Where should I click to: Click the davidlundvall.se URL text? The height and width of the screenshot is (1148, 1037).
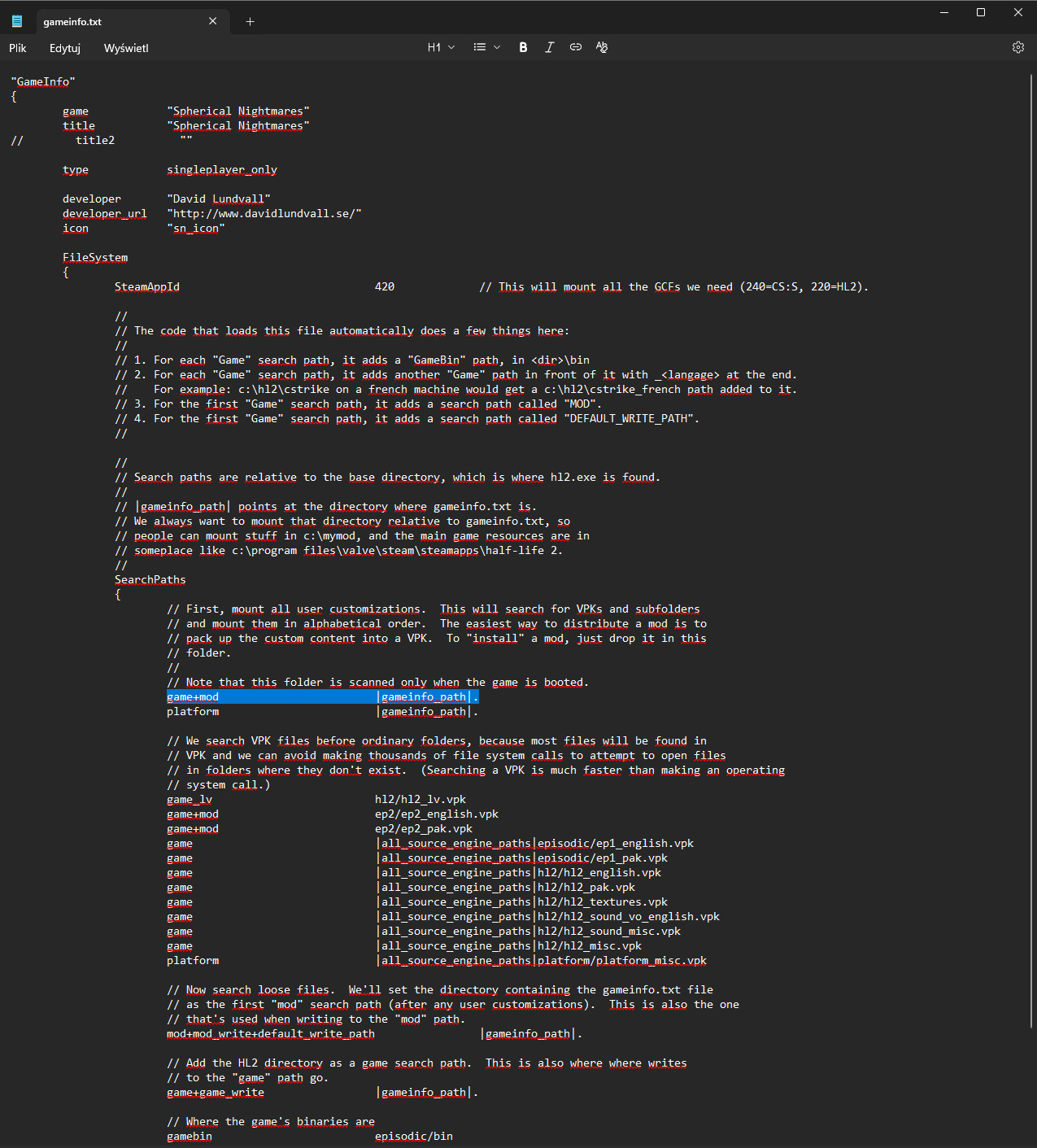264,213
